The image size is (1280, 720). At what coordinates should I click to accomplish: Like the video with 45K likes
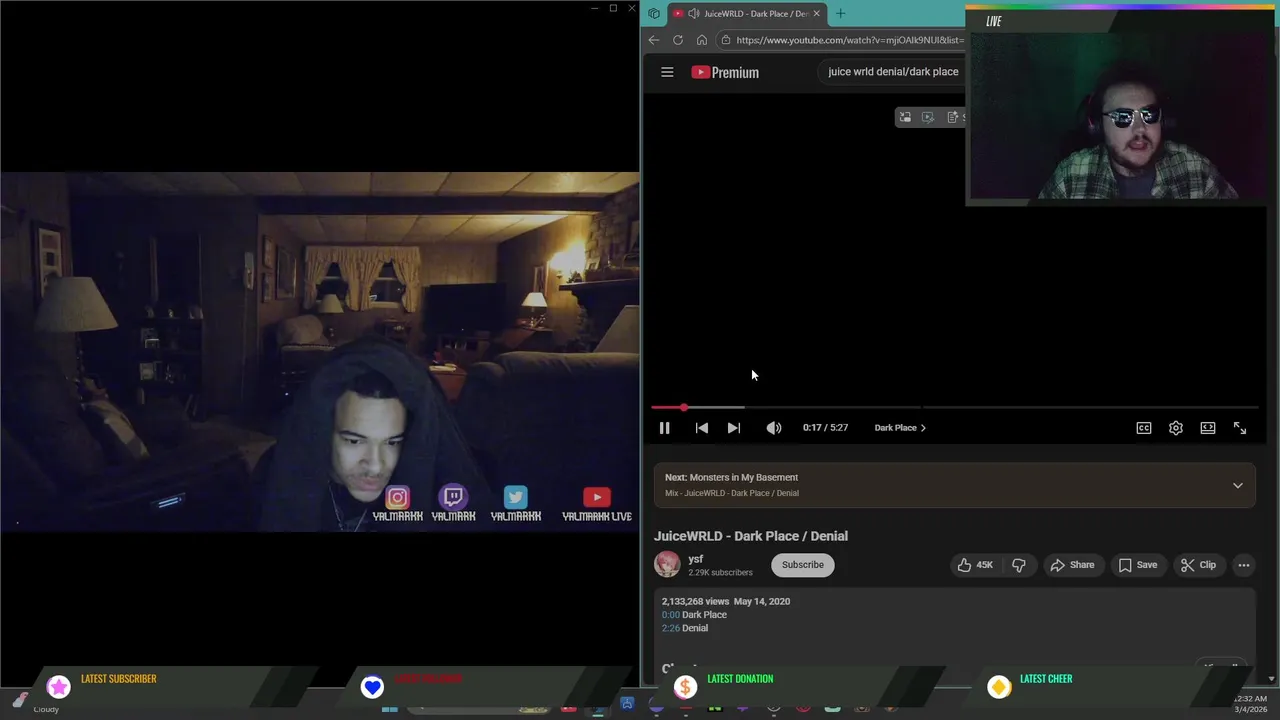click(974, 565)
